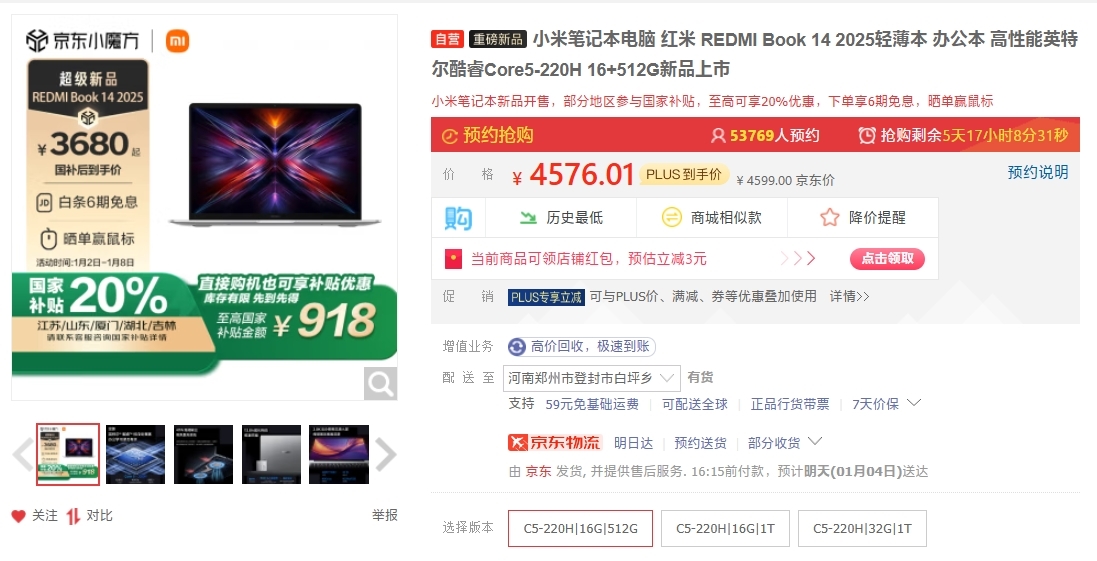This screenshot has height=561, width=1097.
Task: Expand the 部分收货 logistics chevron
Action: 814,442
